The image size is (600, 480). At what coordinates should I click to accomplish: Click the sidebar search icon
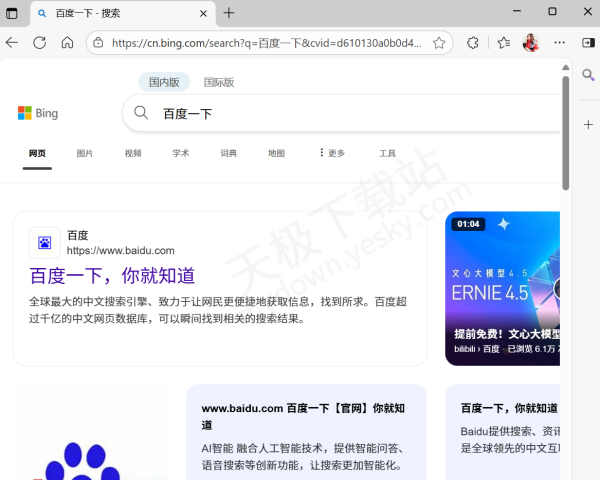589,76
